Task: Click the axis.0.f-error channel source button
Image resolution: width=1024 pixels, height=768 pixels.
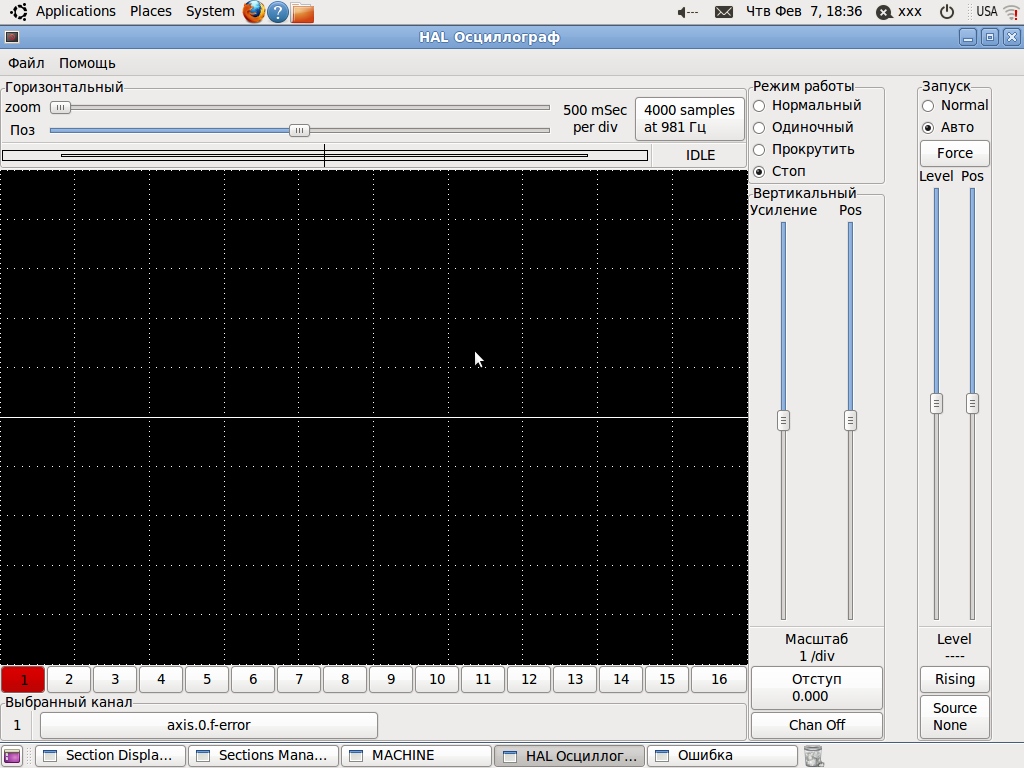Action: [209, 726]
